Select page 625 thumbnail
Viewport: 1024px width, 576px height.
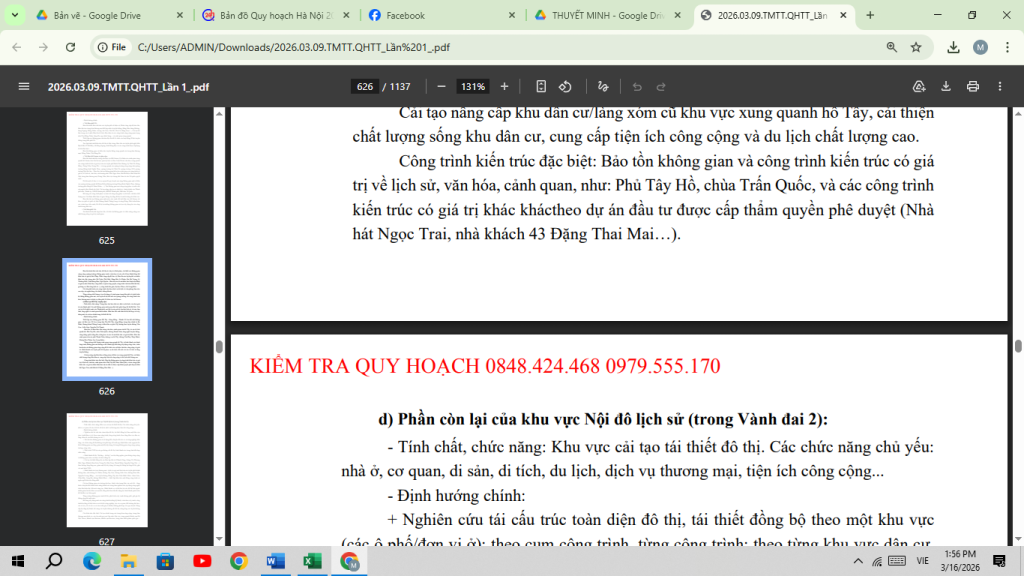(107, 168)
